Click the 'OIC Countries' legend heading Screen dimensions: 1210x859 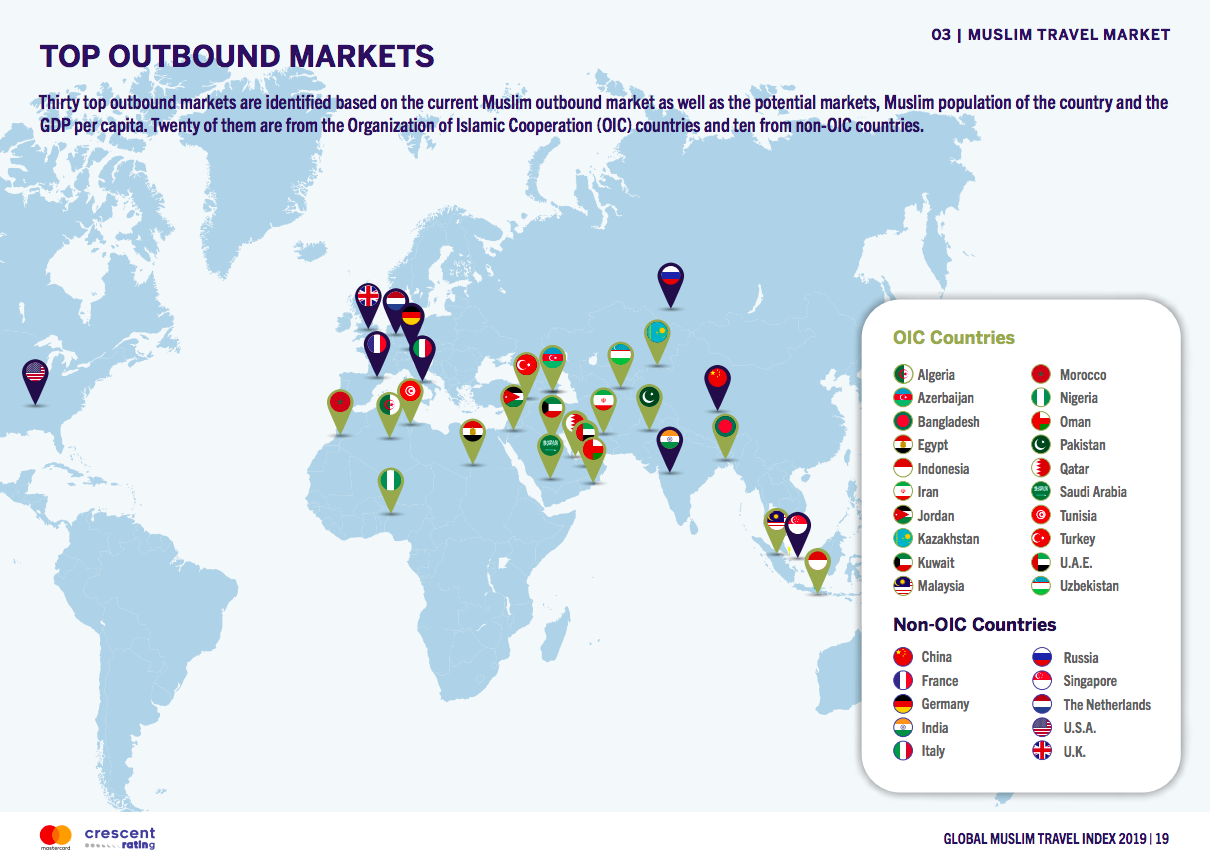click(954, 338)
